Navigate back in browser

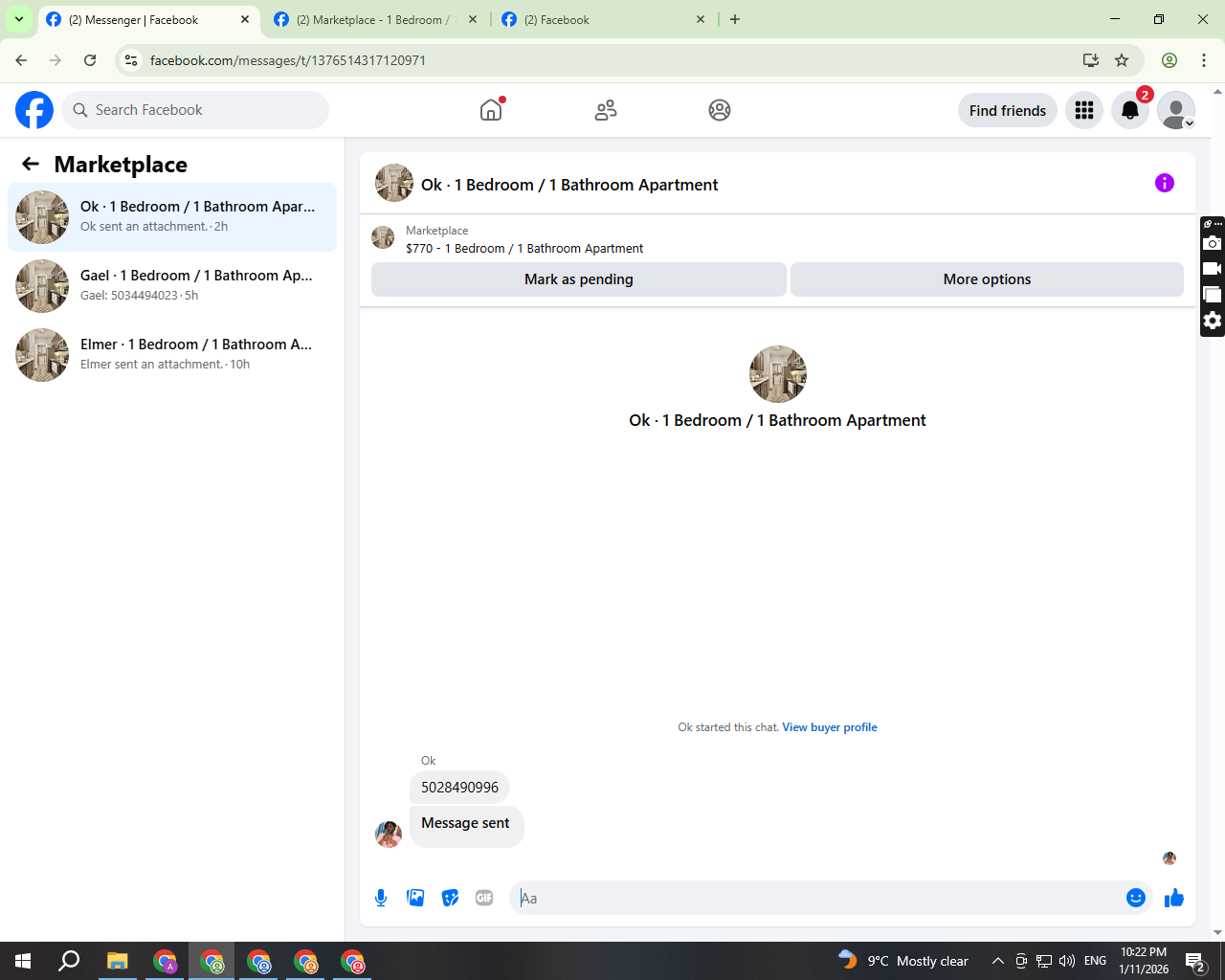point(21,60)
